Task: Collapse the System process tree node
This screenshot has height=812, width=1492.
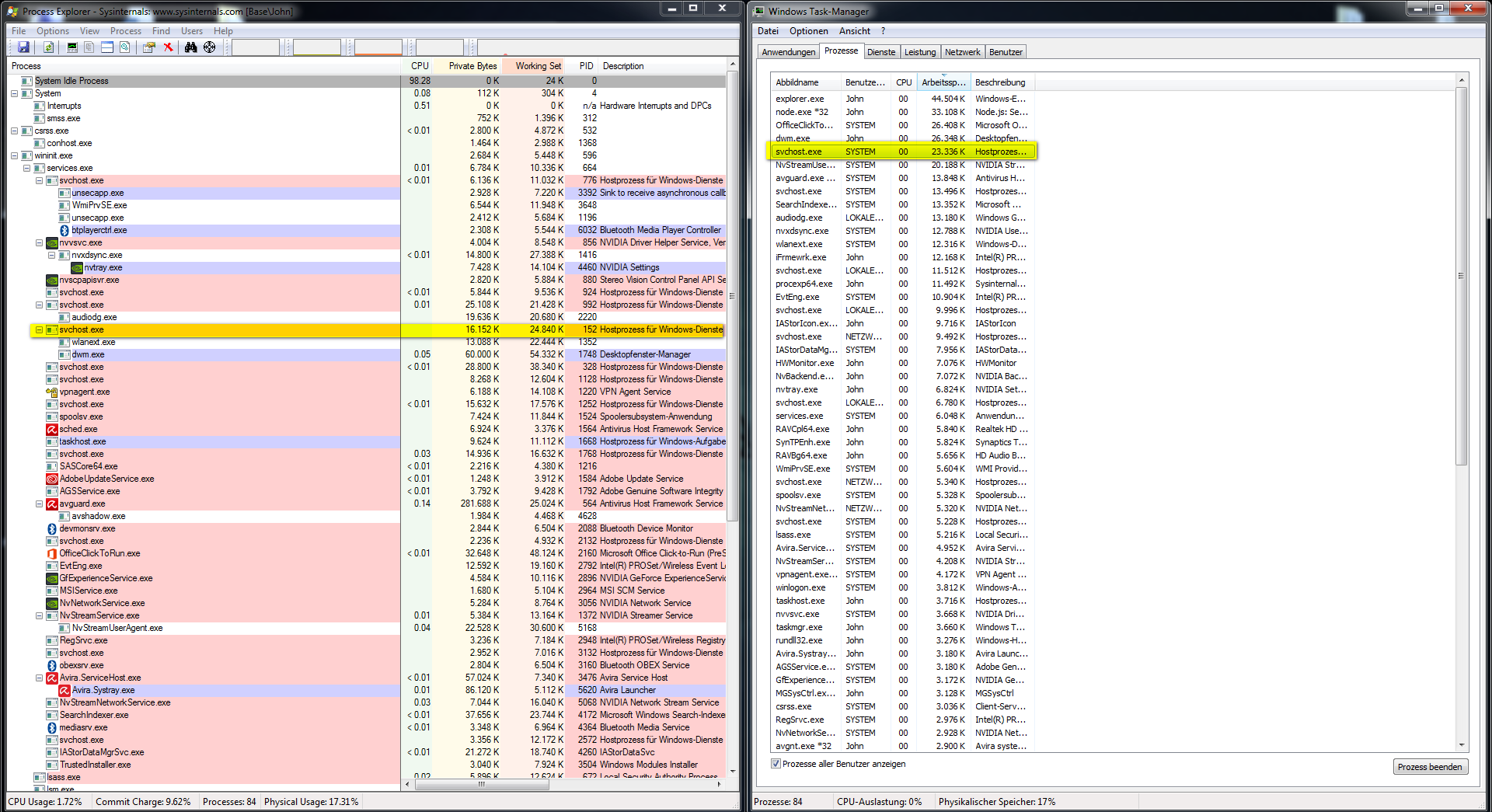Action: 14,93
